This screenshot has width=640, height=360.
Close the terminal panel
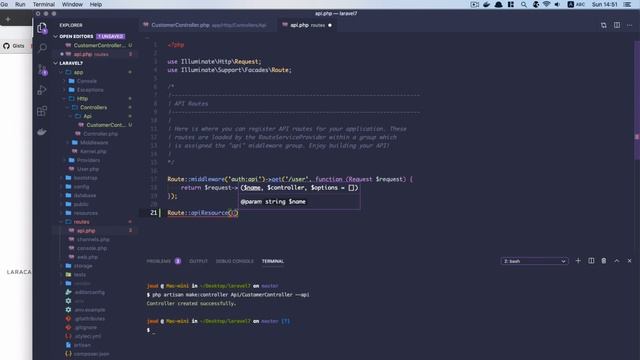coord(629,261)
